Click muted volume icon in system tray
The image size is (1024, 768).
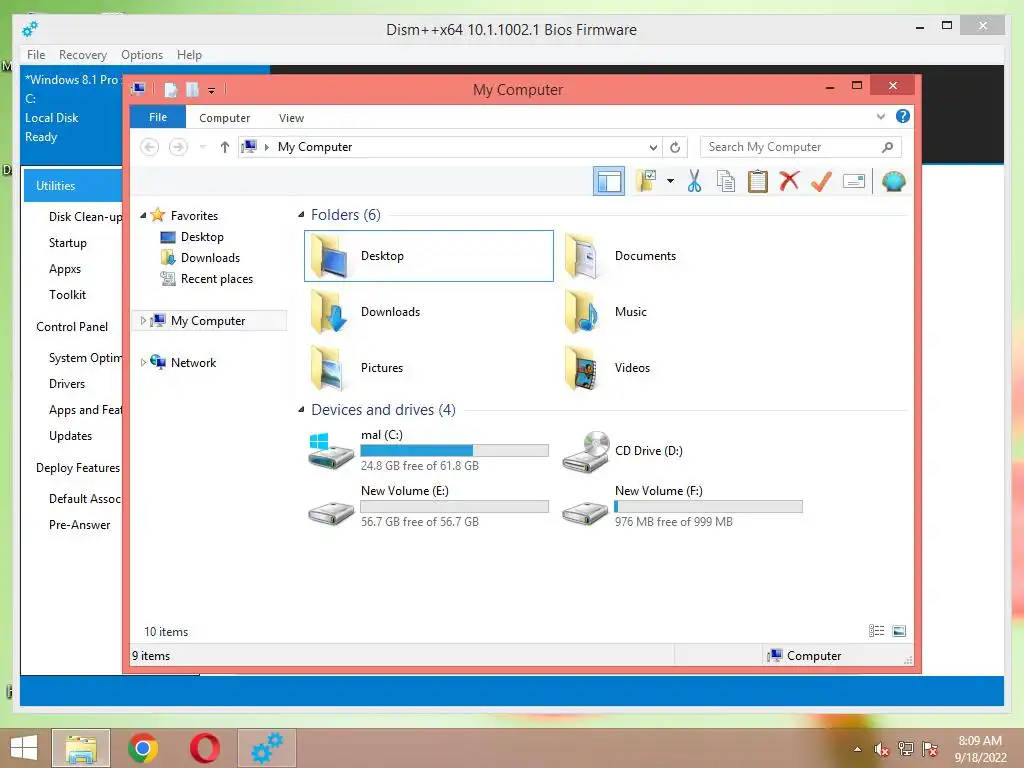[x=881, y=749]
